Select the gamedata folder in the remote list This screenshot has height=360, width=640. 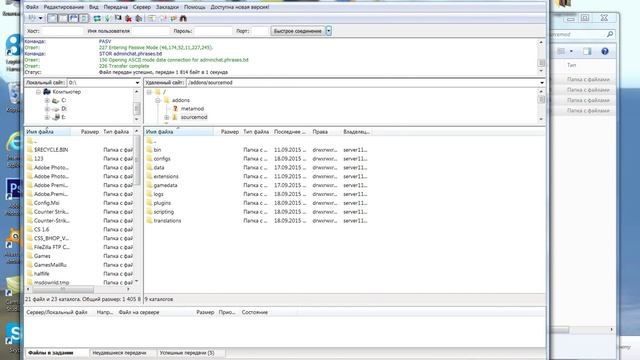tap(165, 185)
